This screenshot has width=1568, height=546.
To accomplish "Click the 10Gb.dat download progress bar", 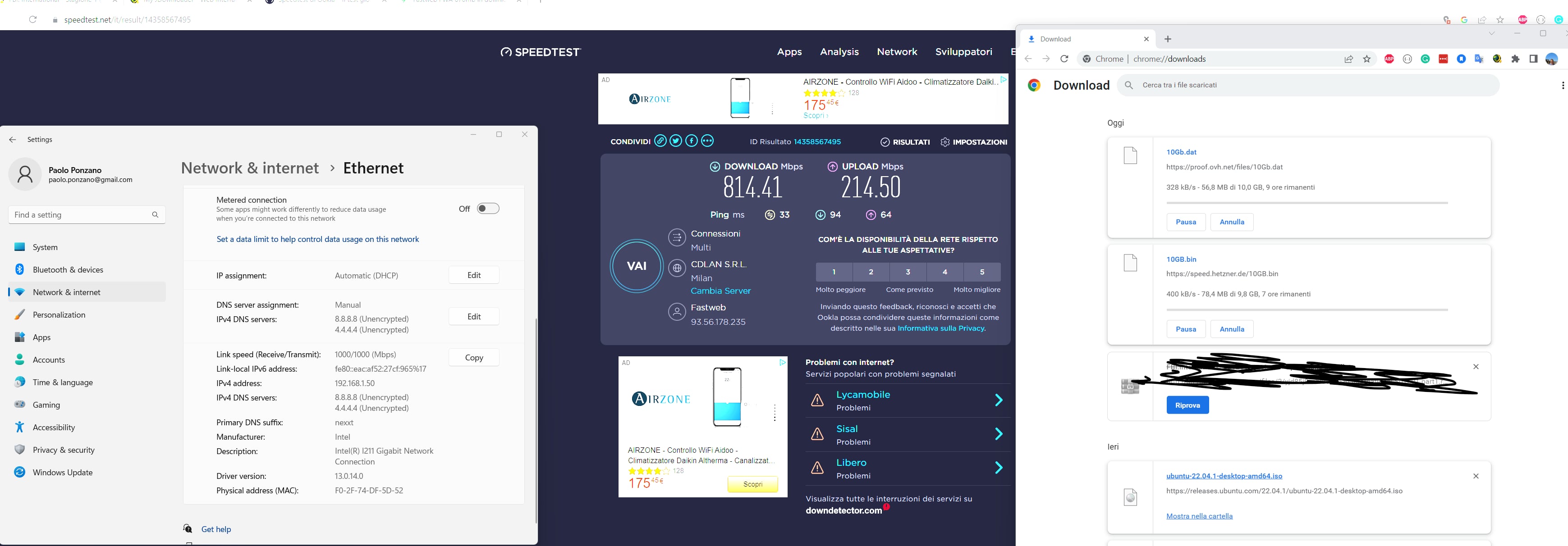I will 1307,202.
